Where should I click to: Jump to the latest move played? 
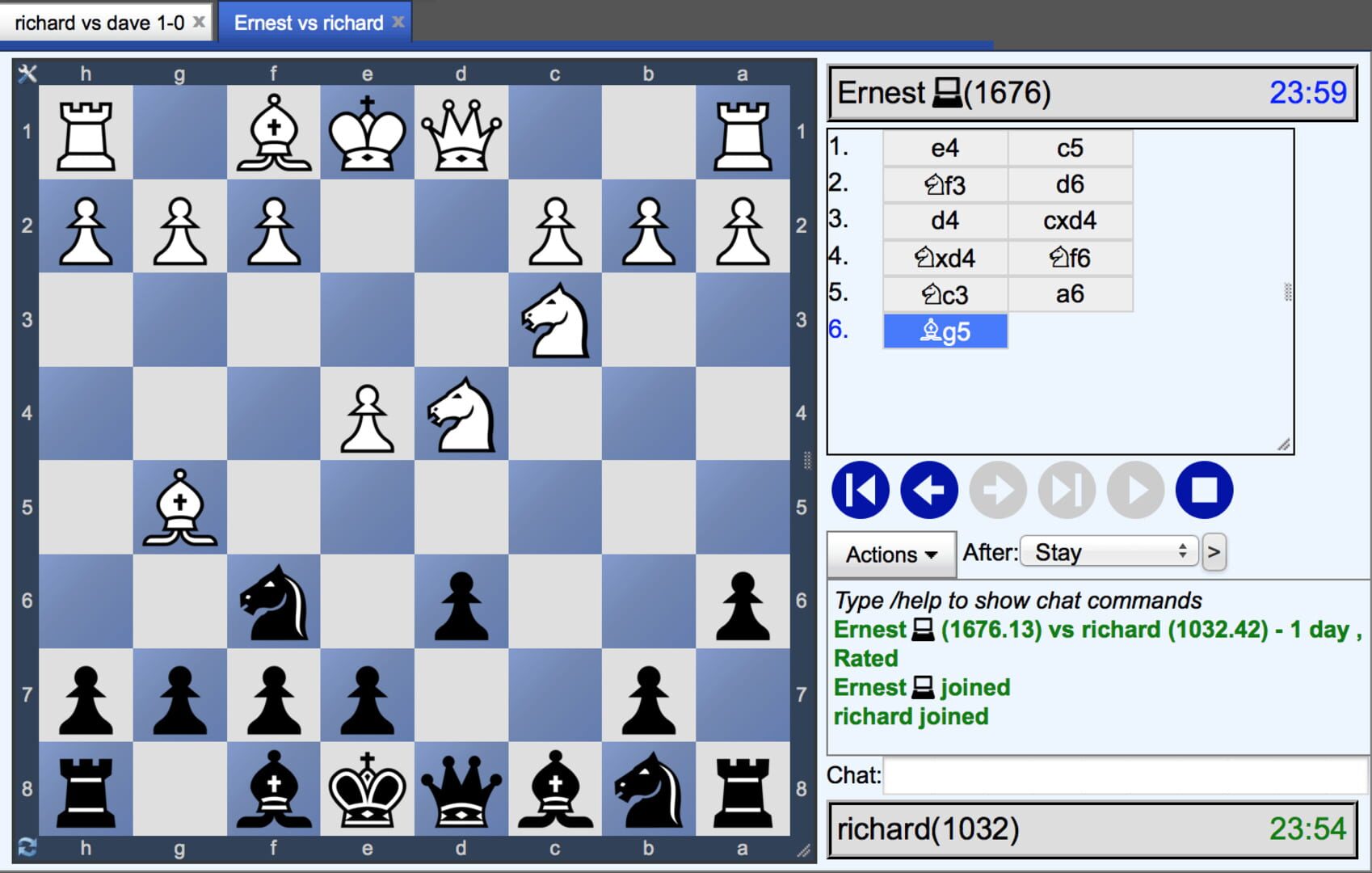click(1067, 489)
